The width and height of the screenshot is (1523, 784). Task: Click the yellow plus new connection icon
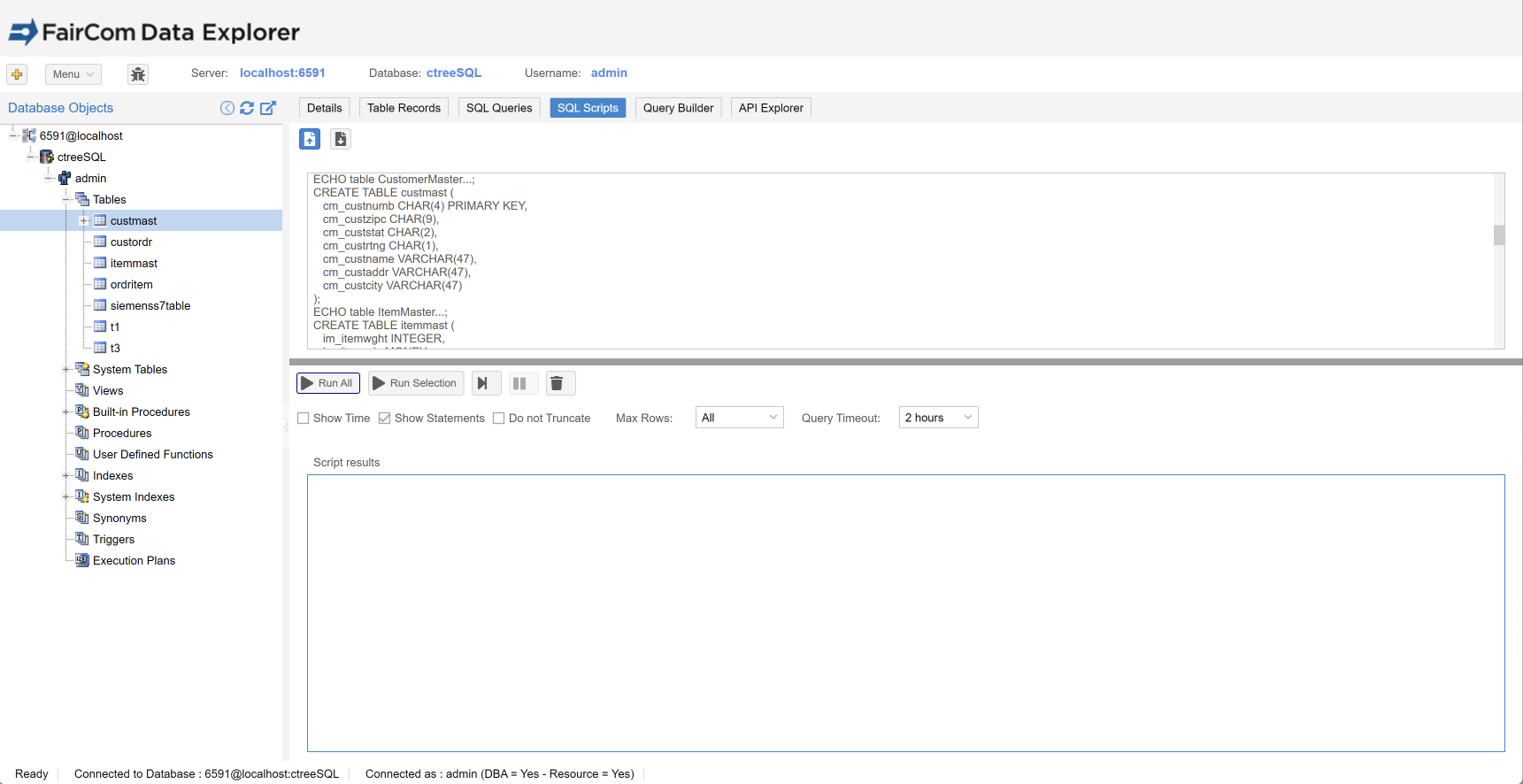pos(17,74)
